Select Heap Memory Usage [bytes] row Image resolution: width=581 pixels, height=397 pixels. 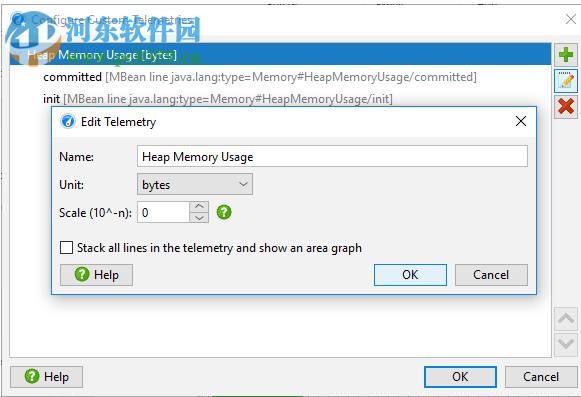tap(280, 54)
